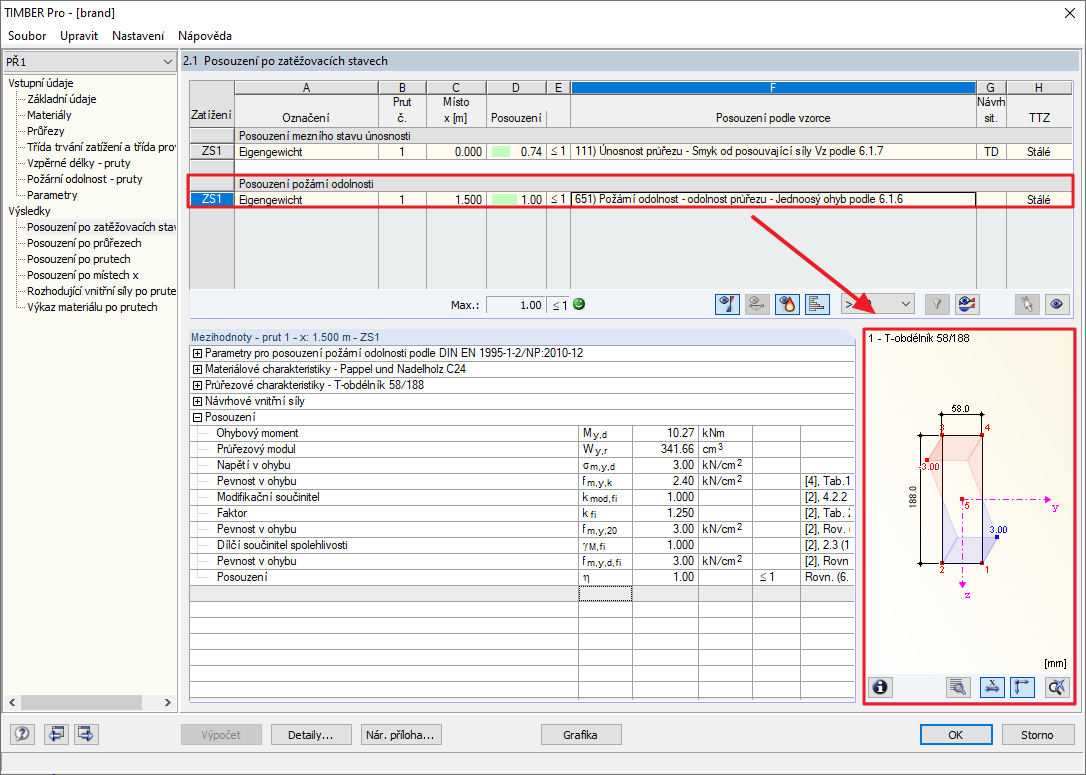The height and width of the screenshot is (775, 1086).
Task: Open the ratio filter dropdown
Action: (878, 304)
